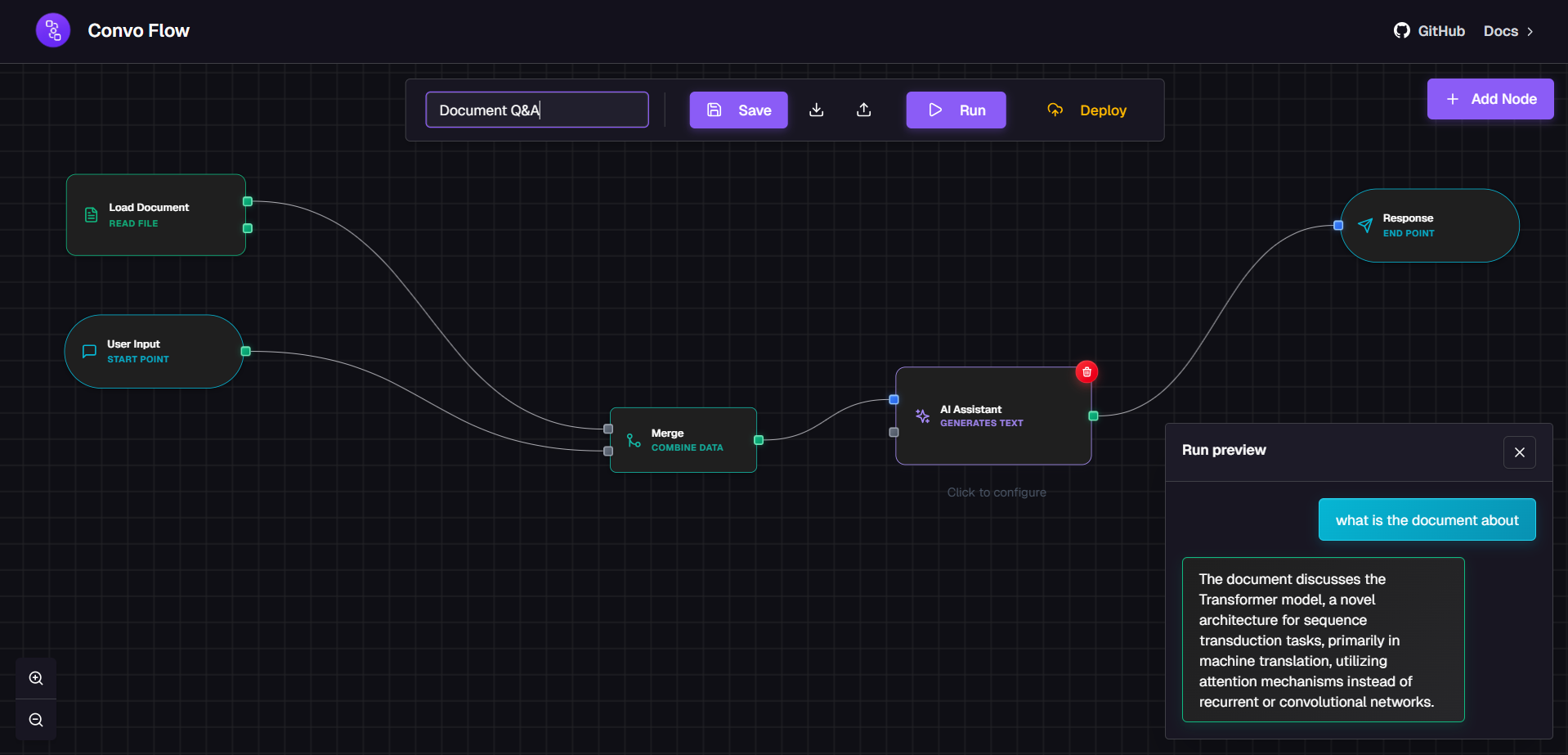This screenshot has height=755, width=1568.
Task: Click the User Input chat bubble icon
Action: click(x=88, y=350)
